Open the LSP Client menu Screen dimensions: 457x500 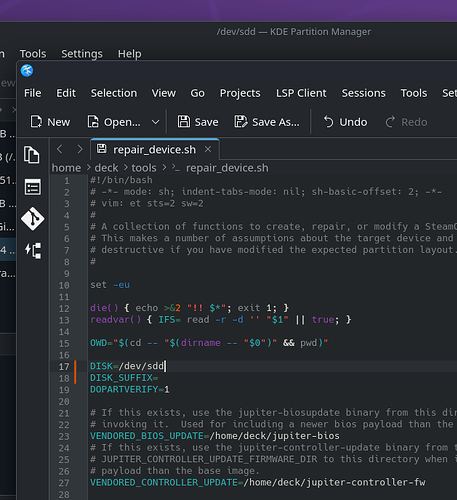[x=301, y=93]
